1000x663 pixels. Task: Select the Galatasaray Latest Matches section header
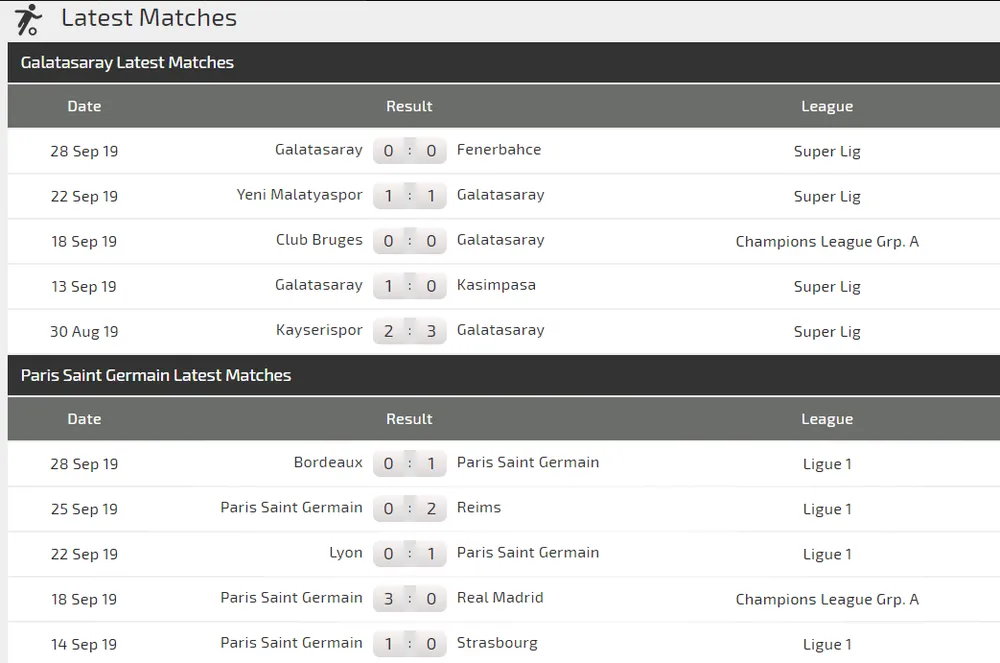click(x=126, y=62)
